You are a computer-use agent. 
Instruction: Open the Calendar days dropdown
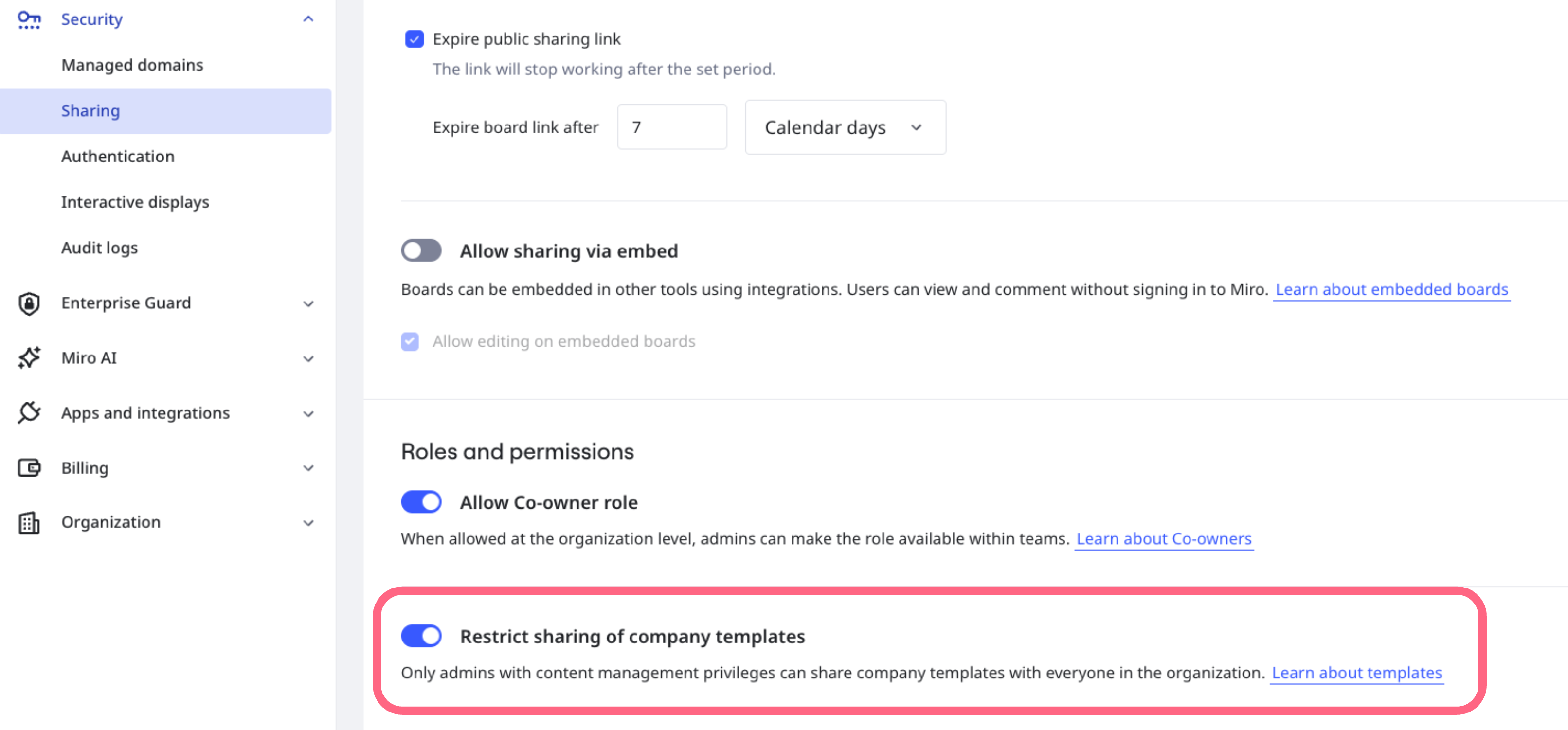(x=845, y=127)
